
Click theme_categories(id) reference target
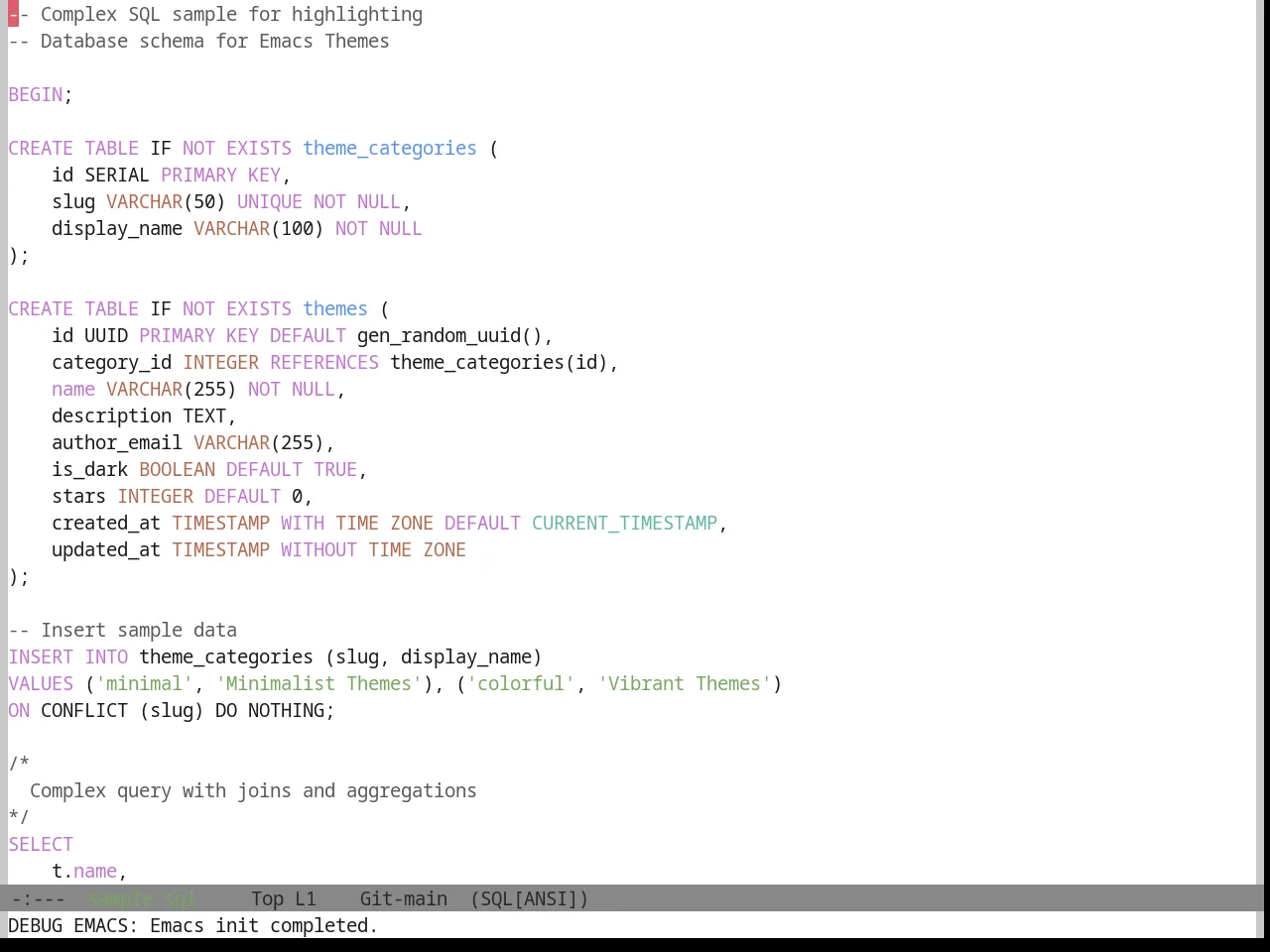499,362
